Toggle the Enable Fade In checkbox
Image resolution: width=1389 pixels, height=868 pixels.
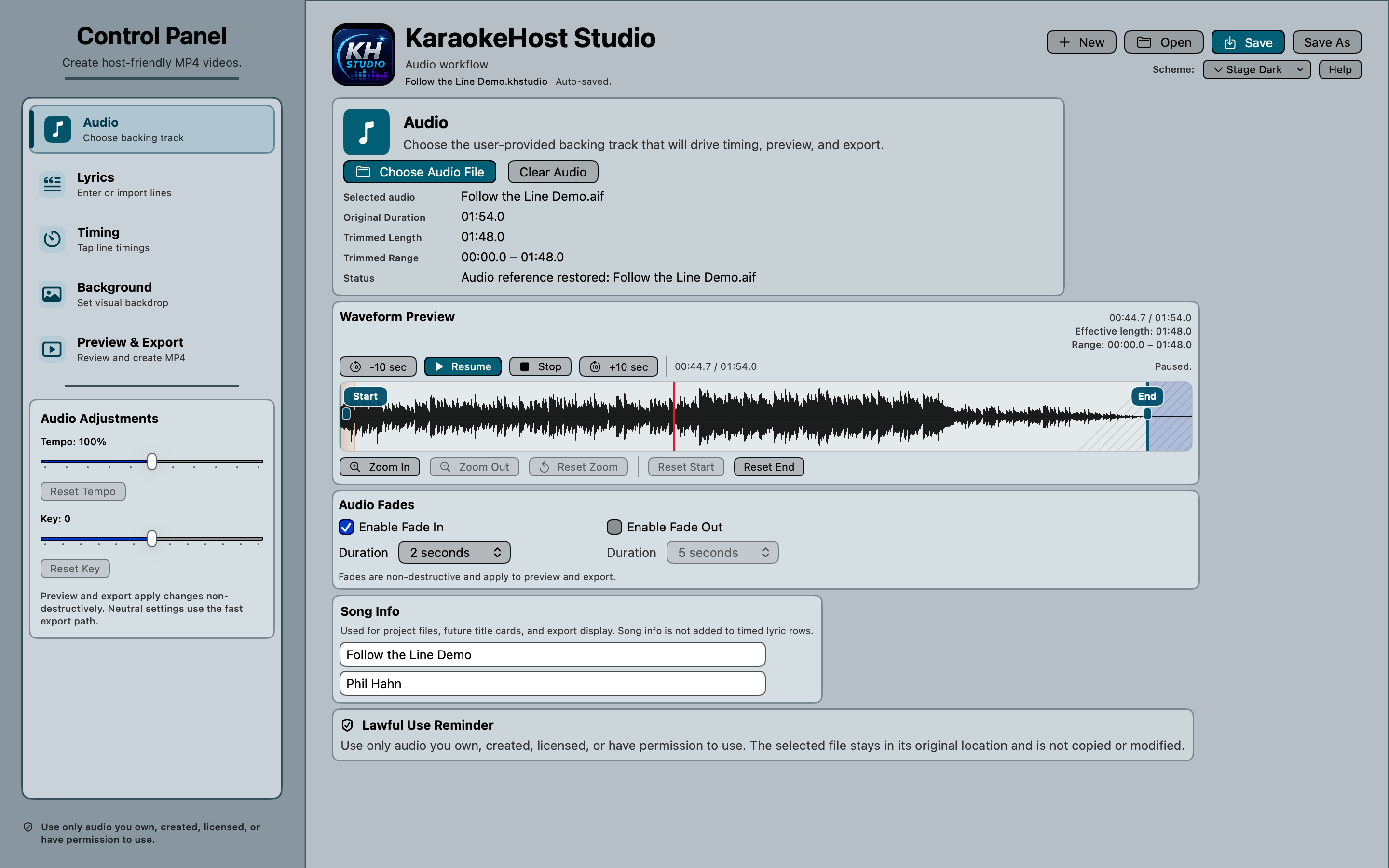(346, 527)
